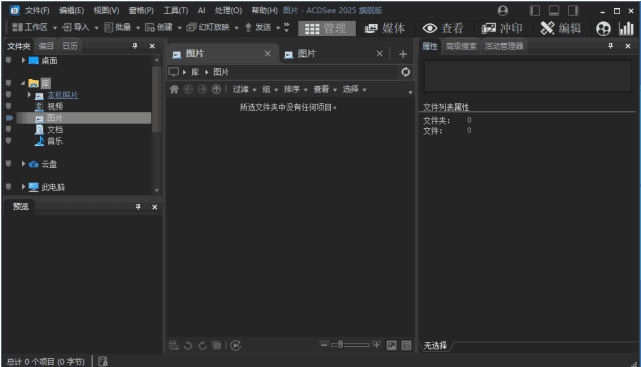
Task: Toggle the bottom panel layout icon
Action: pyautogui.click(x=554, y=11)
